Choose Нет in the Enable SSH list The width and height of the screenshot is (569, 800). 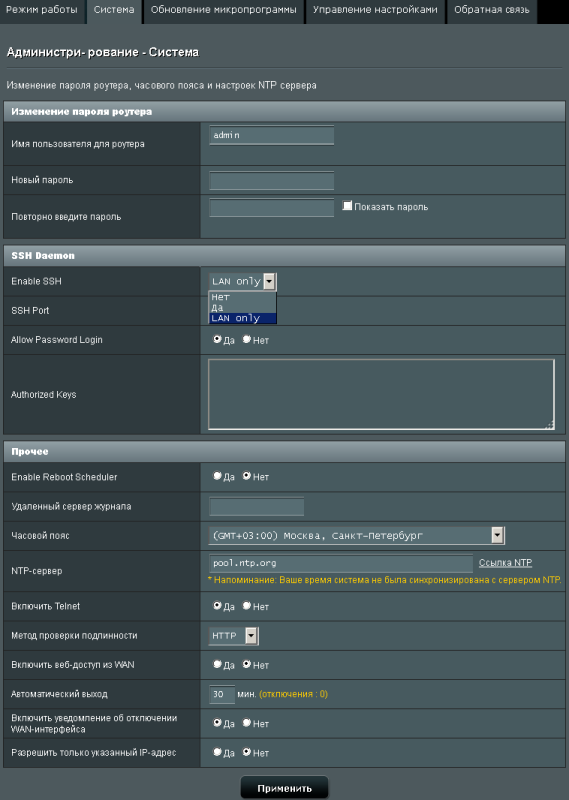(242, 297)
